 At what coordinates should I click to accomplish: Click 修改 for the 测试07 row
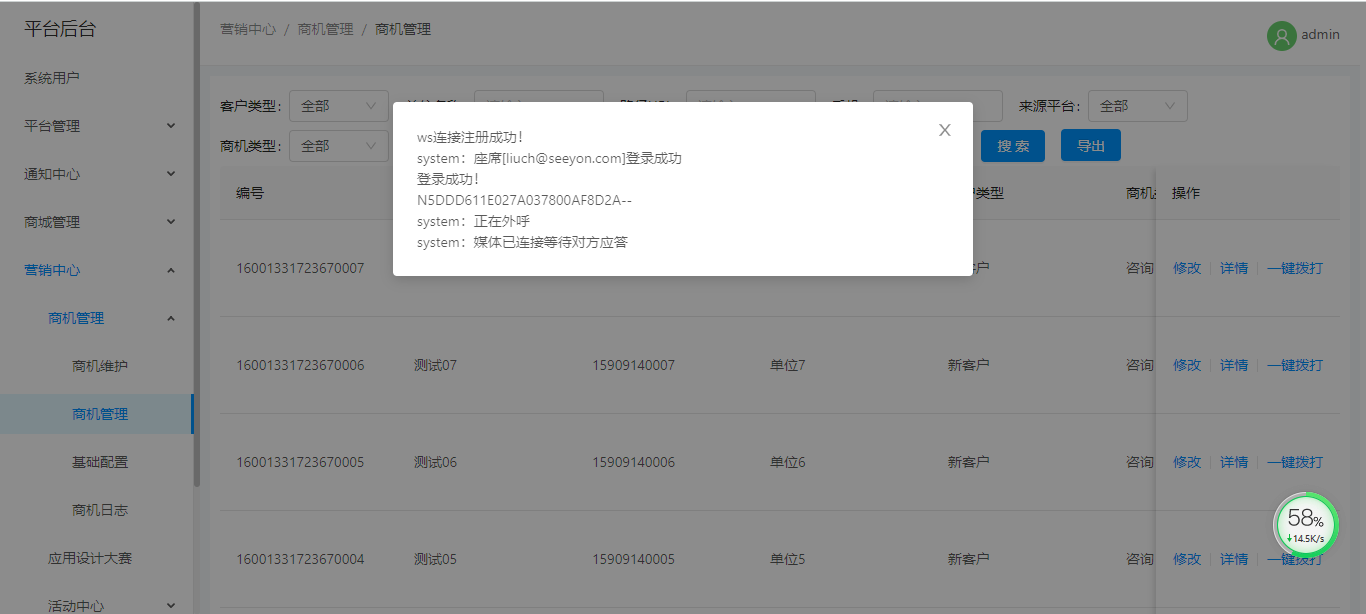tap(1187, 365)
